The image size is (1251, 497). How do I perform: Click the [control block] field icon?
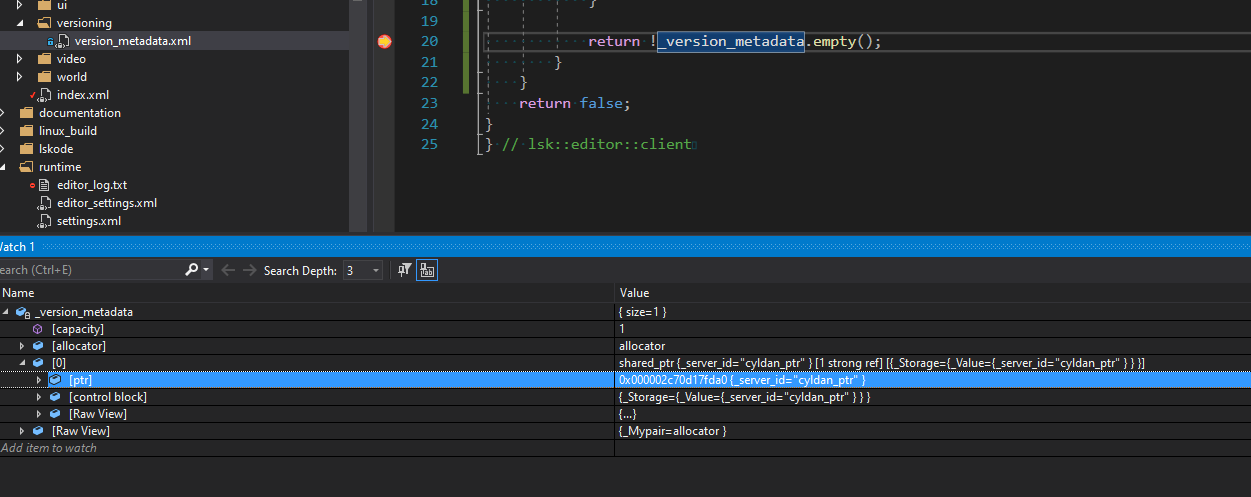[x=56, y=397]
